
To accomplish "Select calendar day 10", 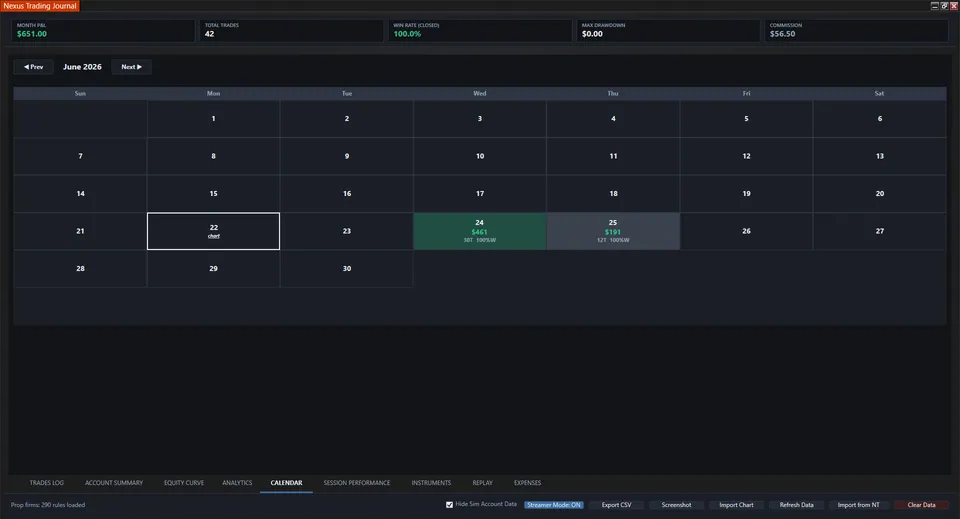I will (480, 156).
